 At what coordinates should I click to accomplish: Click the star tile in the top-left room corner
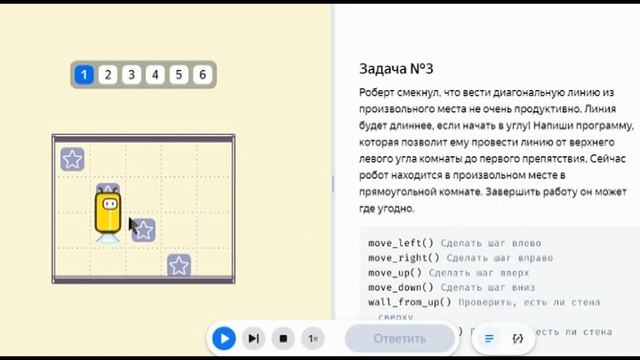[x=73, y=159]
